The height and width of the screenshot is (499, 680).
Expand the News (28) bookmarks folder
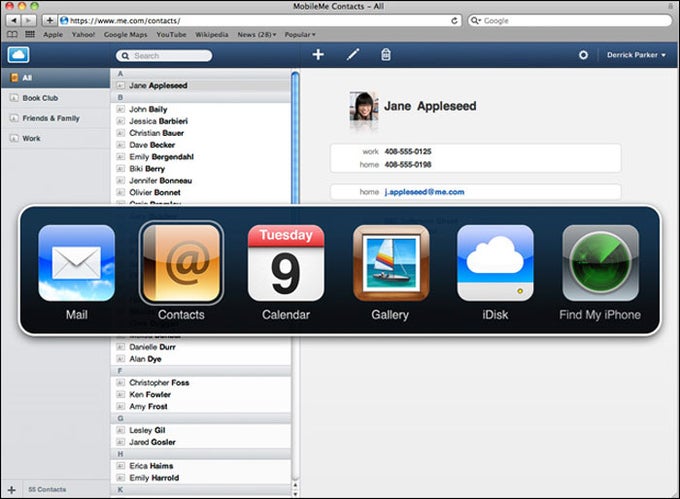256,34
